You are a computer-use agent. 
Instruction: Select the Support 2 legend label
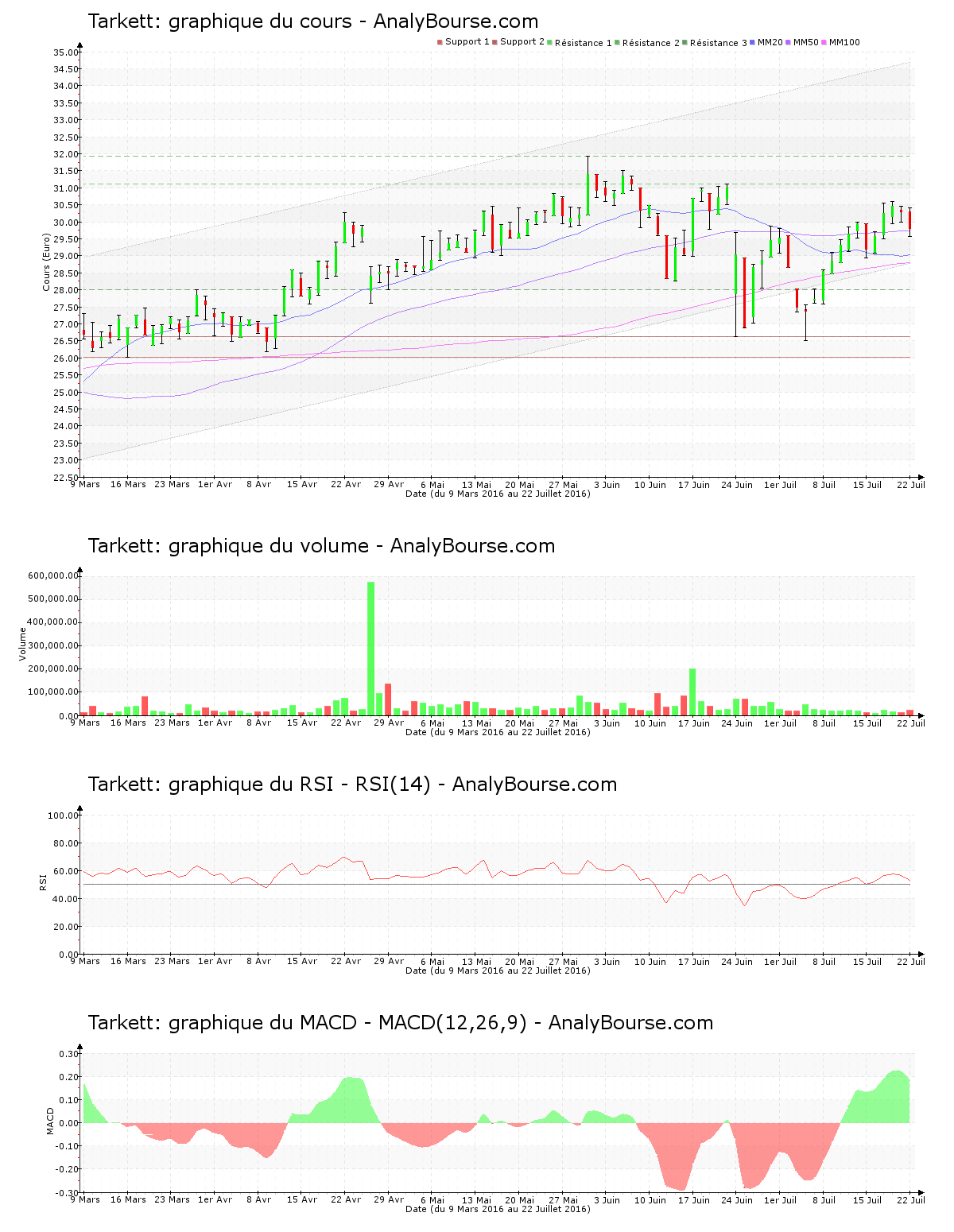coord(522,42)
